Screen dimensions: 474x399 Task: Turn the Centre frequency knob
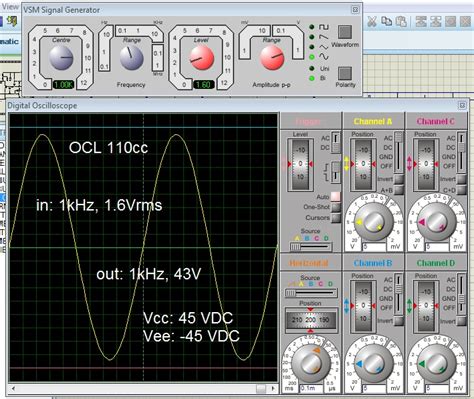[x=61, y=58]
